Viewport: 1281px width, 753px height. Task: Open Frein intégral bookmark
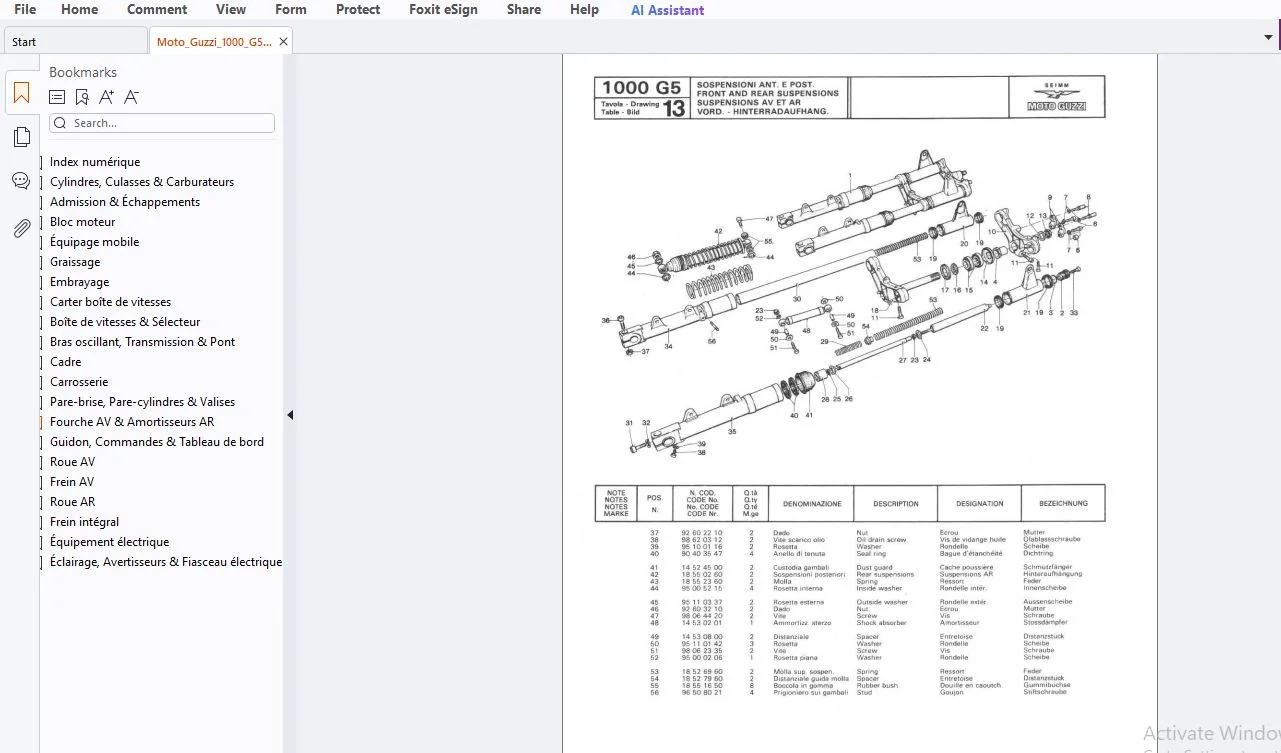(85, 522)
